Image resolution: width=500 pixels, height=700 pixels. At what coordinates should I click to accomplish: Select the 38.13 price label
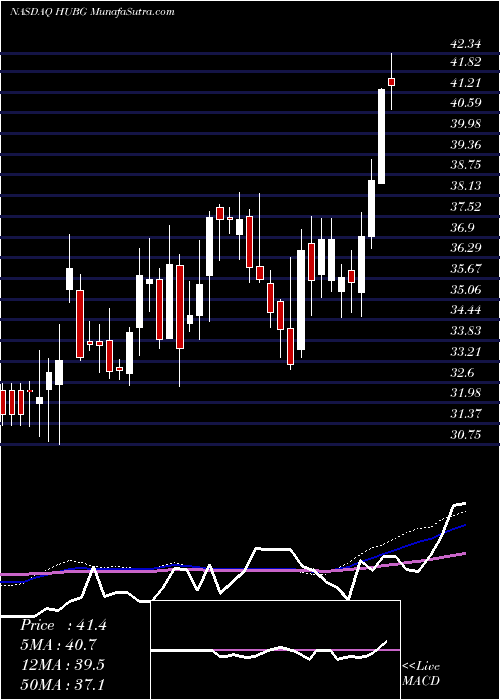point(466,186)
